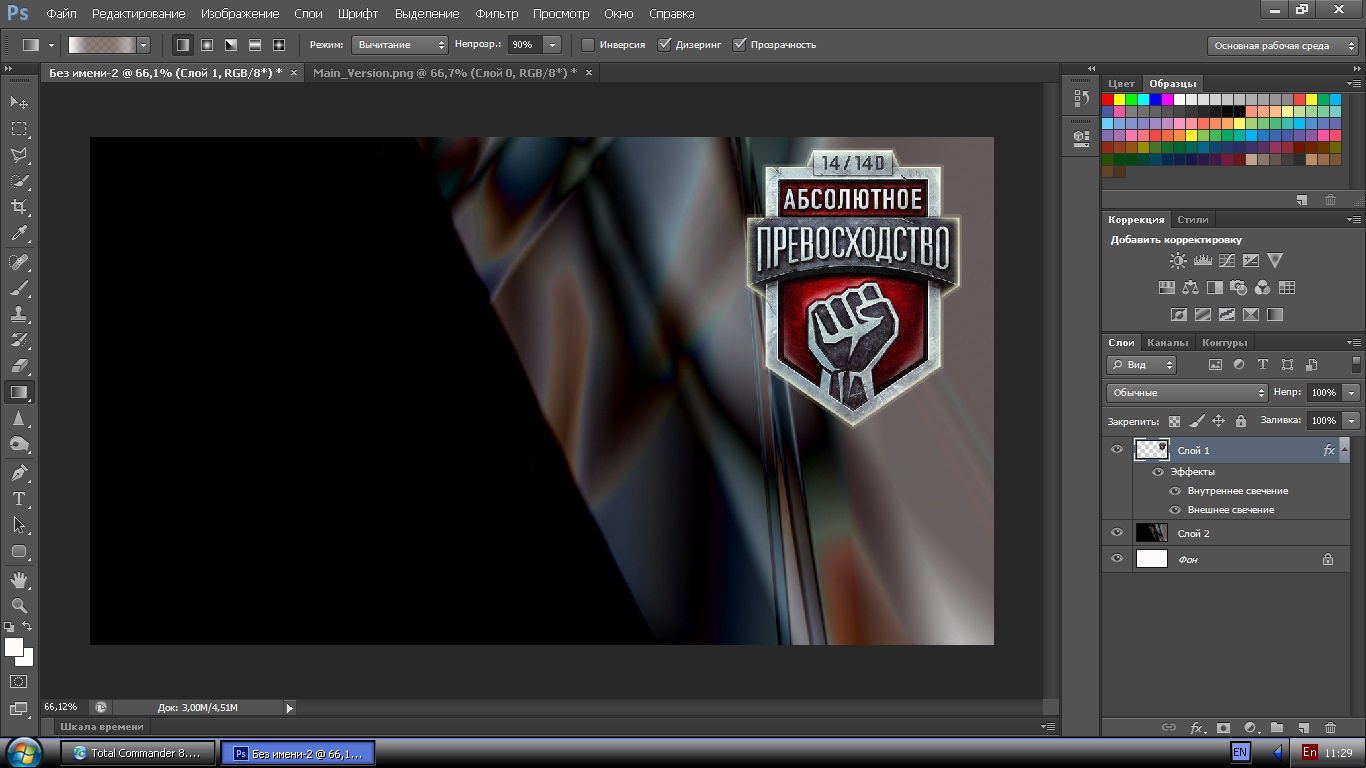Select the Hand tool
The image size is (1366, 768).
pyautogui.click(x=19, y=579)
